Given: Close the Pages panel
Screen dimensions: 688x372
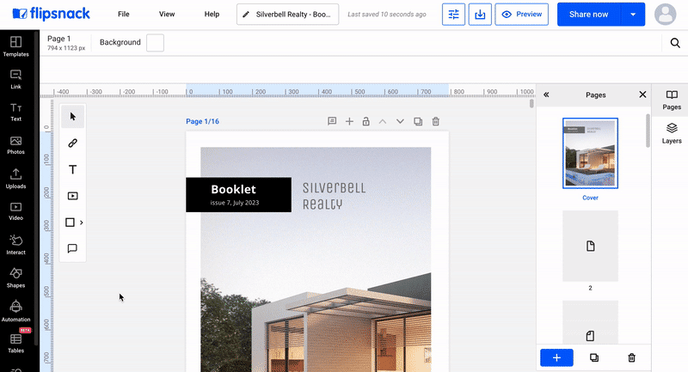Looking at the screenshot, I should click(x=642, y=94).
